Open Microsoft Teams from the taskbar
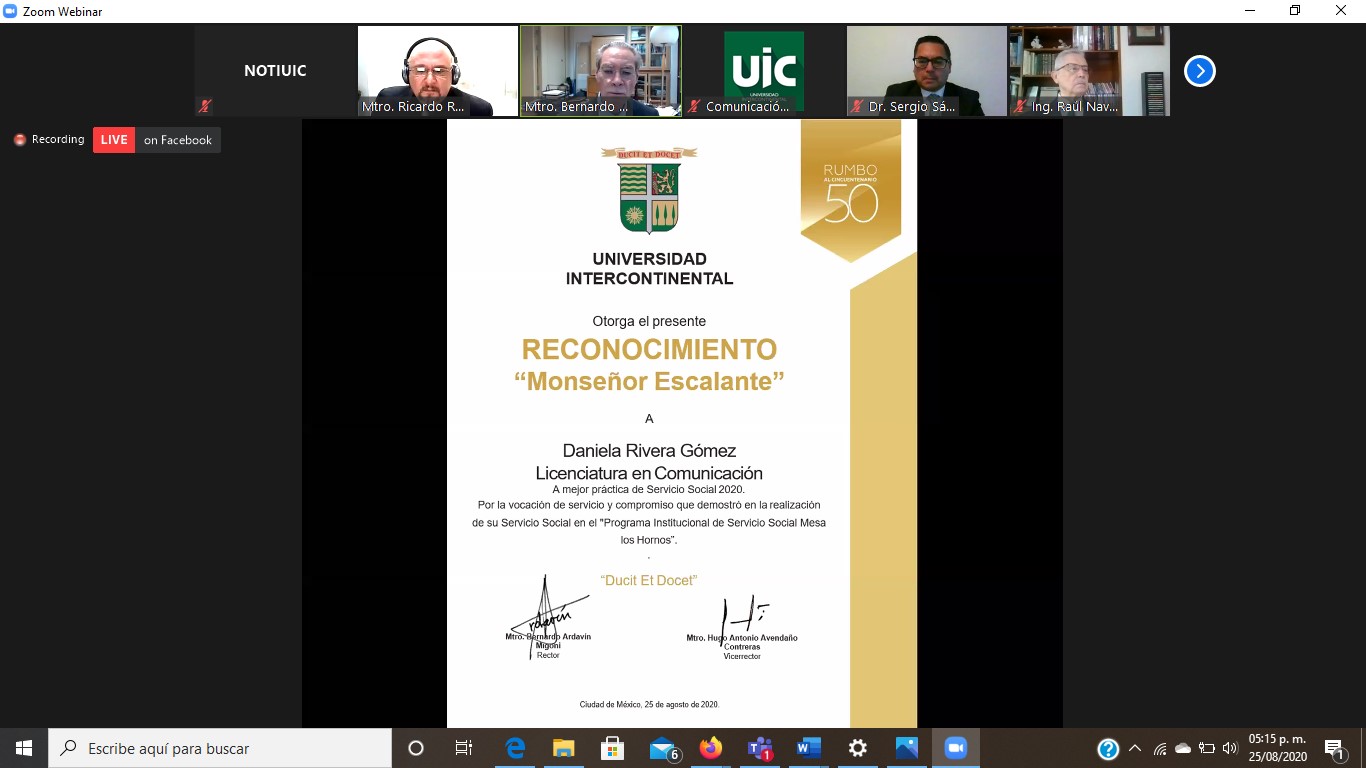Image resolution: width=1366 pixels, height=768 pixels. 760,748
